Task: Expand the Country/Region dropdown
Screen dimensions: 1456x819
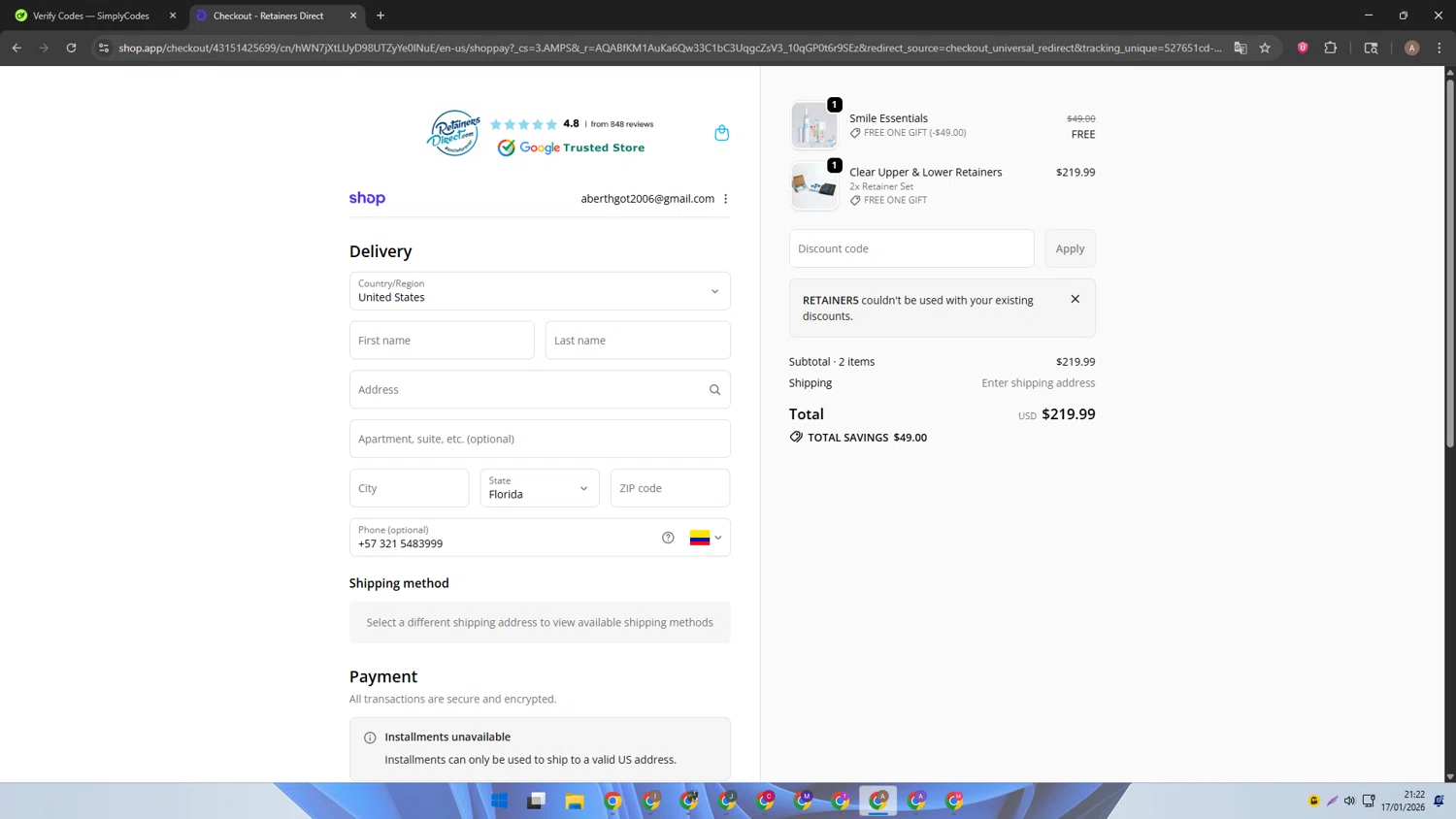Action: [x=540, y=291]
